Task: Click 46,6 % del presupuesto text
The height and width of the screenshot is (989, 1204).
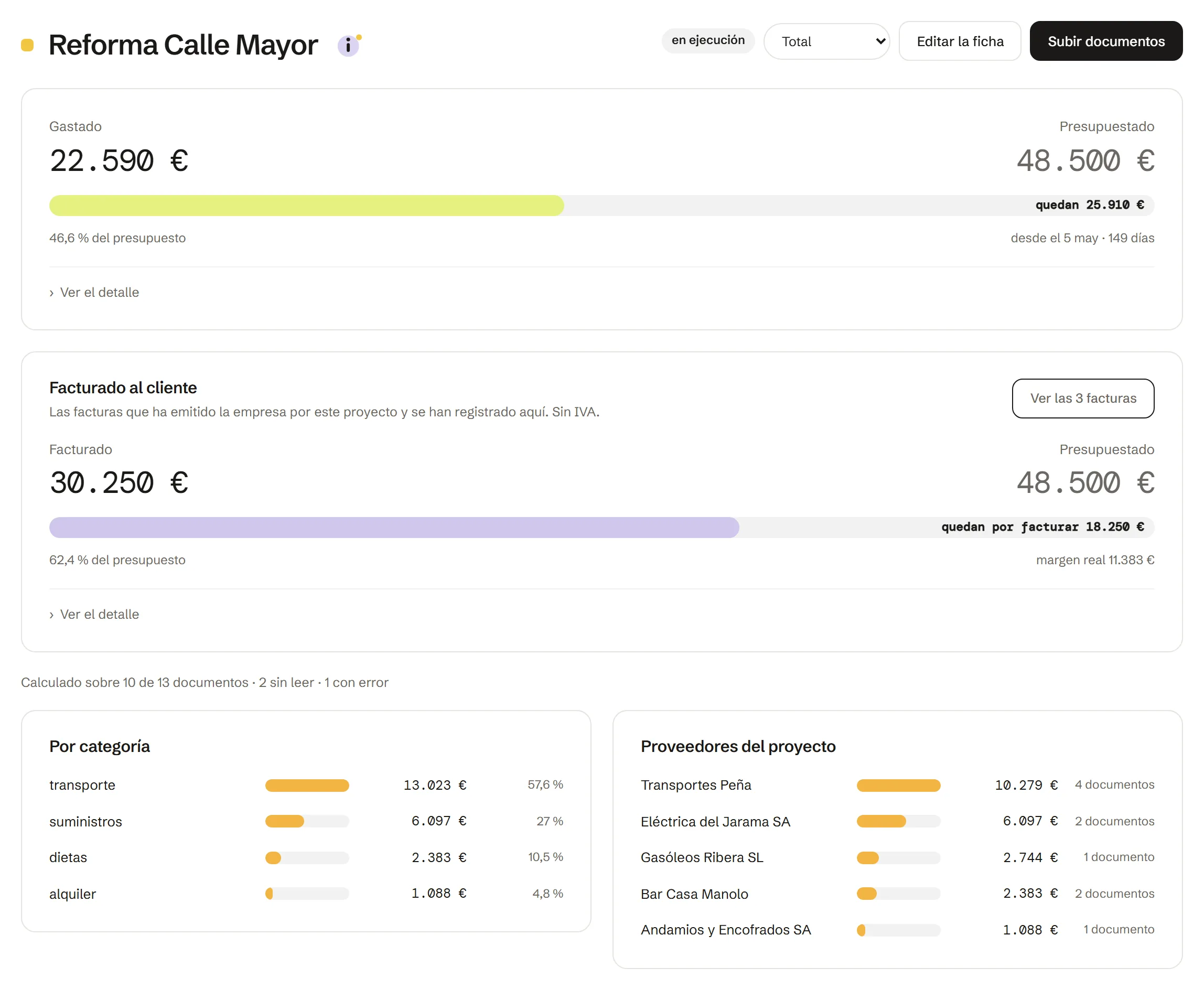Action: (x=117, y=238)
